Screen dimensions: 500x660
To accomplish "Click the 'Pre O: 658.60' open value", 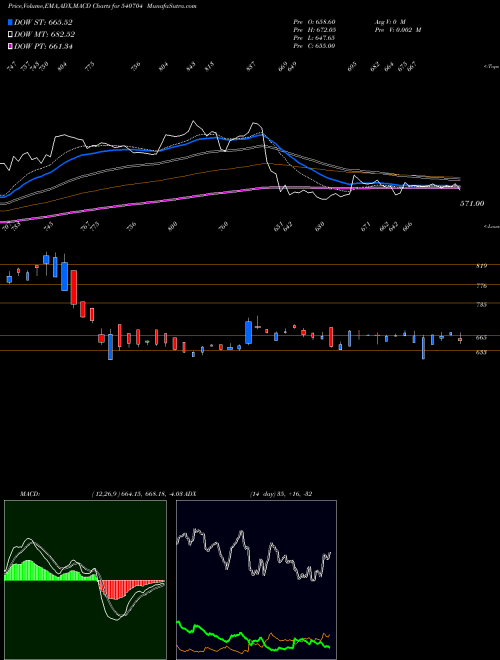I will [314, 22].
